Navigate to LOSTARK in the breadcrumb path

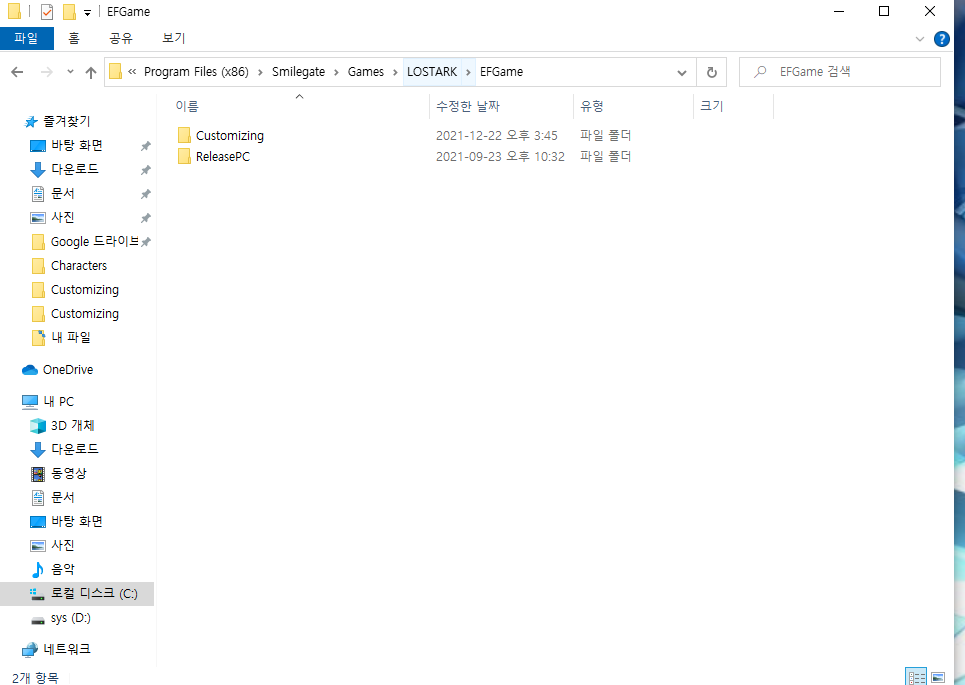(x=431, y=72)
